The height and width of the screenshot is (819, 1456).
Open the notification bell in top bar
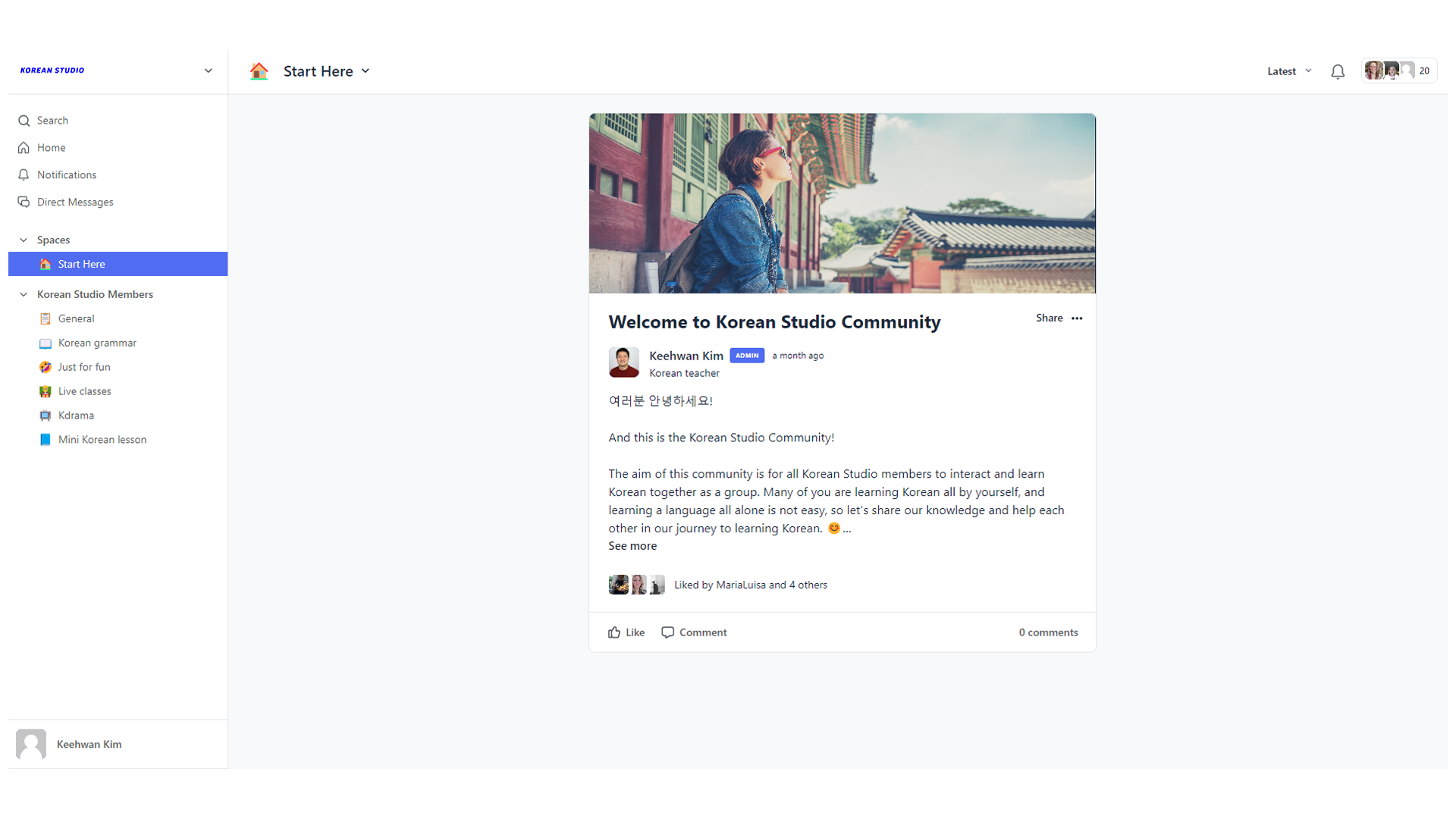click(x=1338, y=71)
